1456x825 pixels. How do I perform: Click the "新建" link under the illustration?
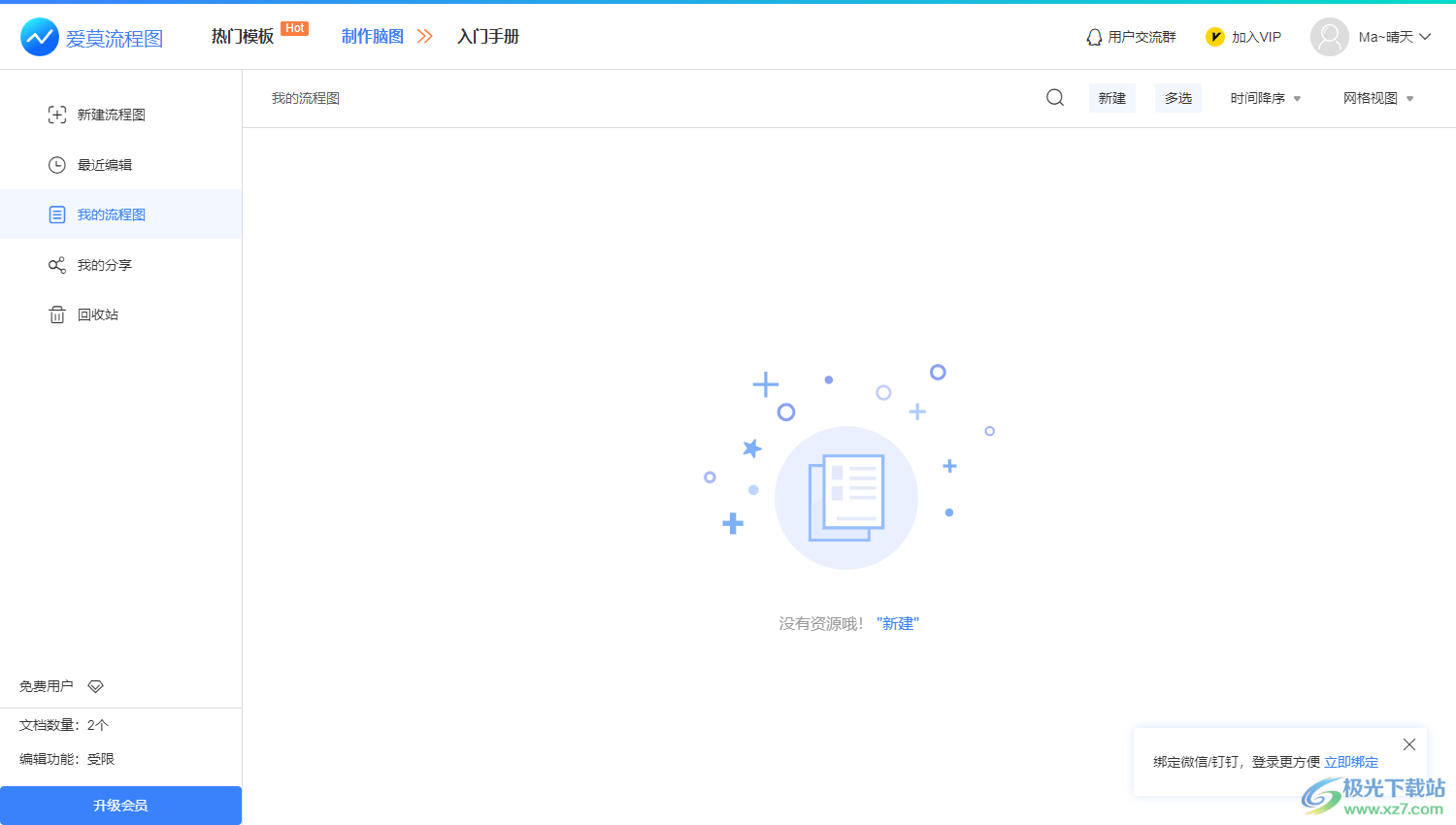(898, 623)
